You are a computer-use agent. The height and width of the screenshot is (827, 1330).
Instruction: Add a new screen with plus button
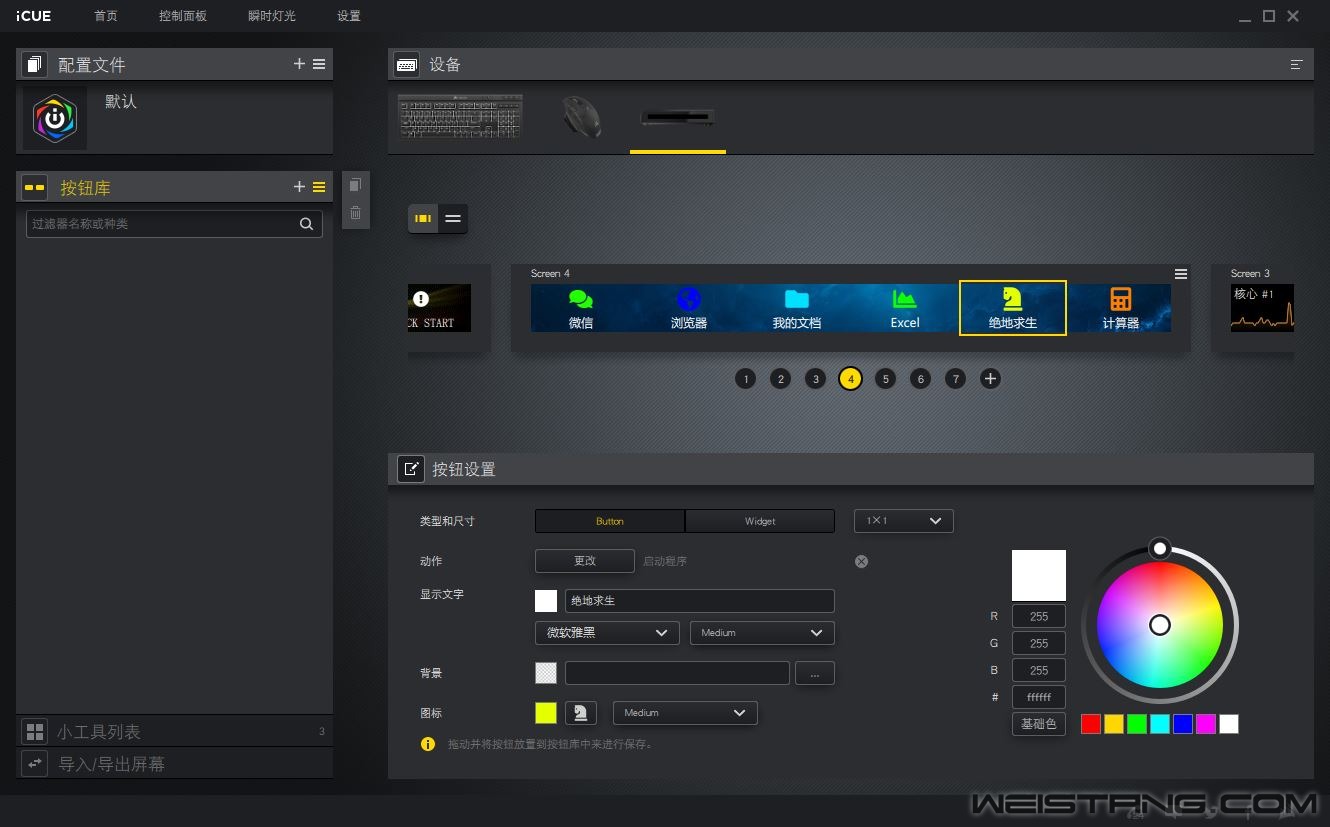990,378
